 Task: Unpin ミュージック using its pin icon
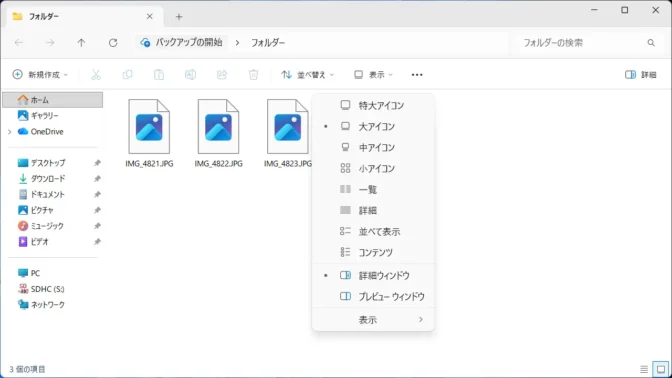[x=97, y=226]
